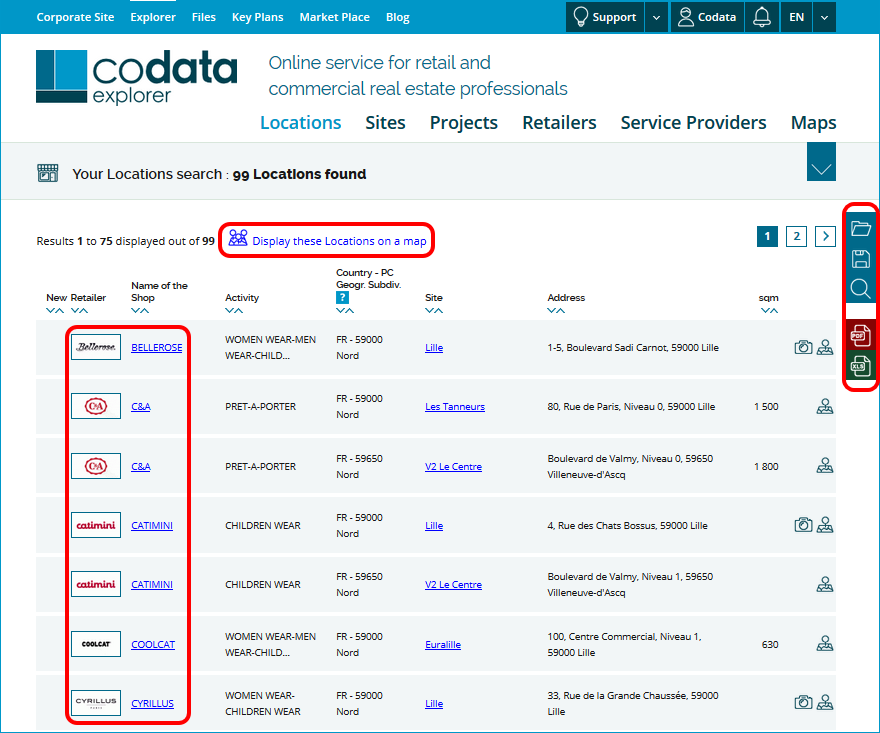Open the Support dropdown arrow
The image size is (880, 733).
click(x=656, y=17)
